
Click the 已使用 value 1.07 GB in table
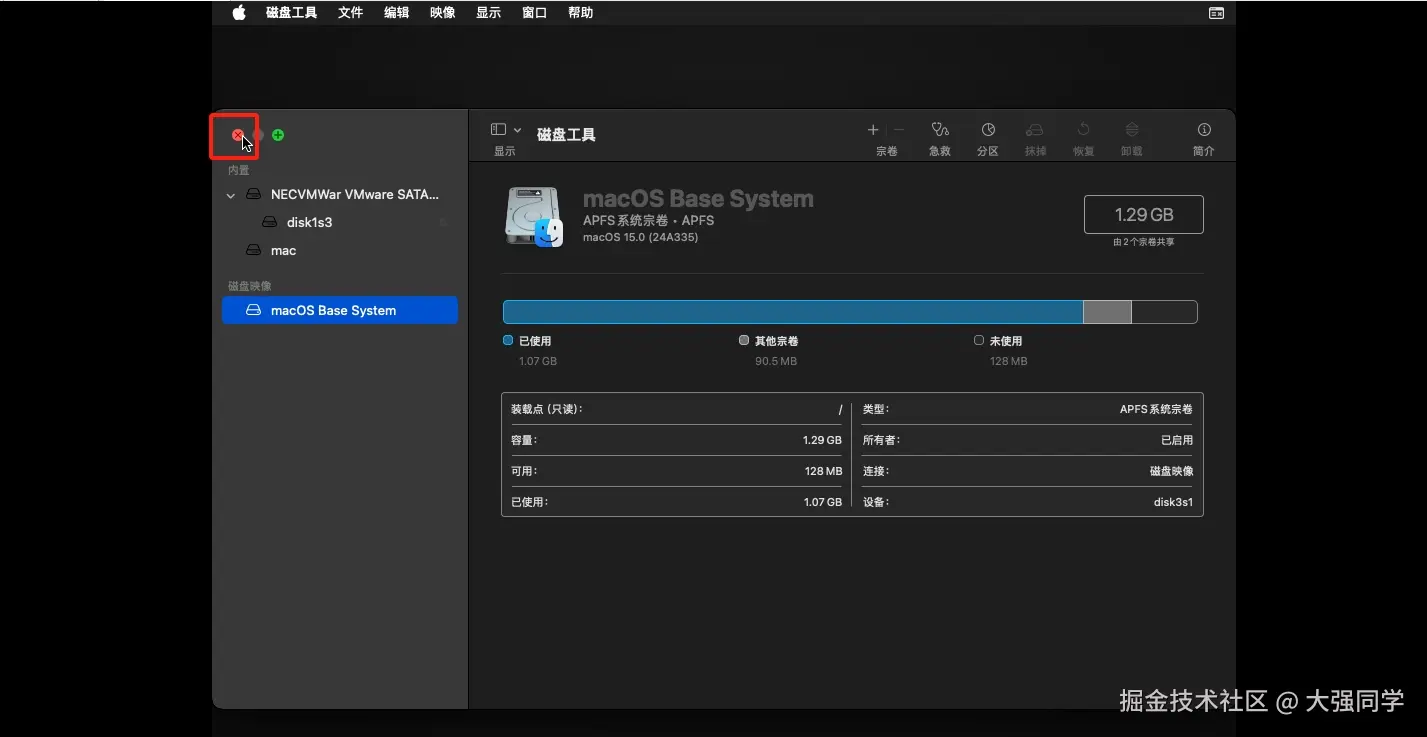pyautogui.click(x=822, y=502)
